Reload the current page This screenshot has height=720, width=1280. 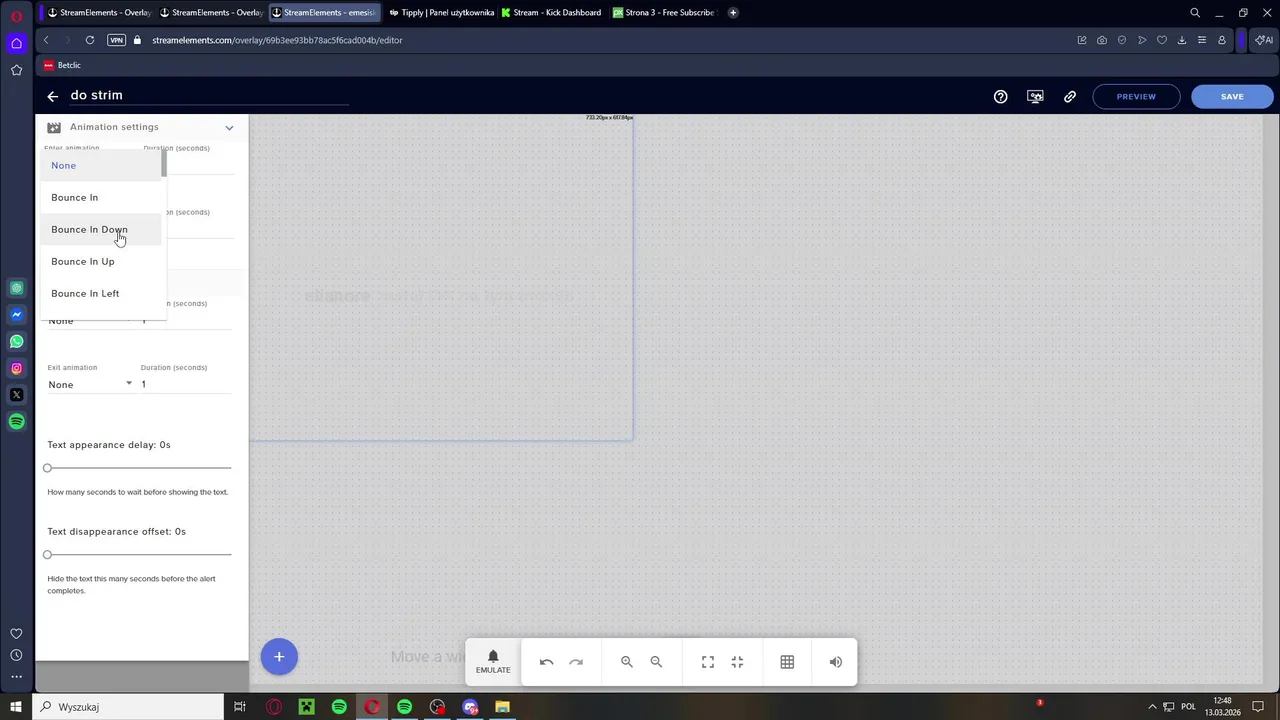[x=90, y=40]
